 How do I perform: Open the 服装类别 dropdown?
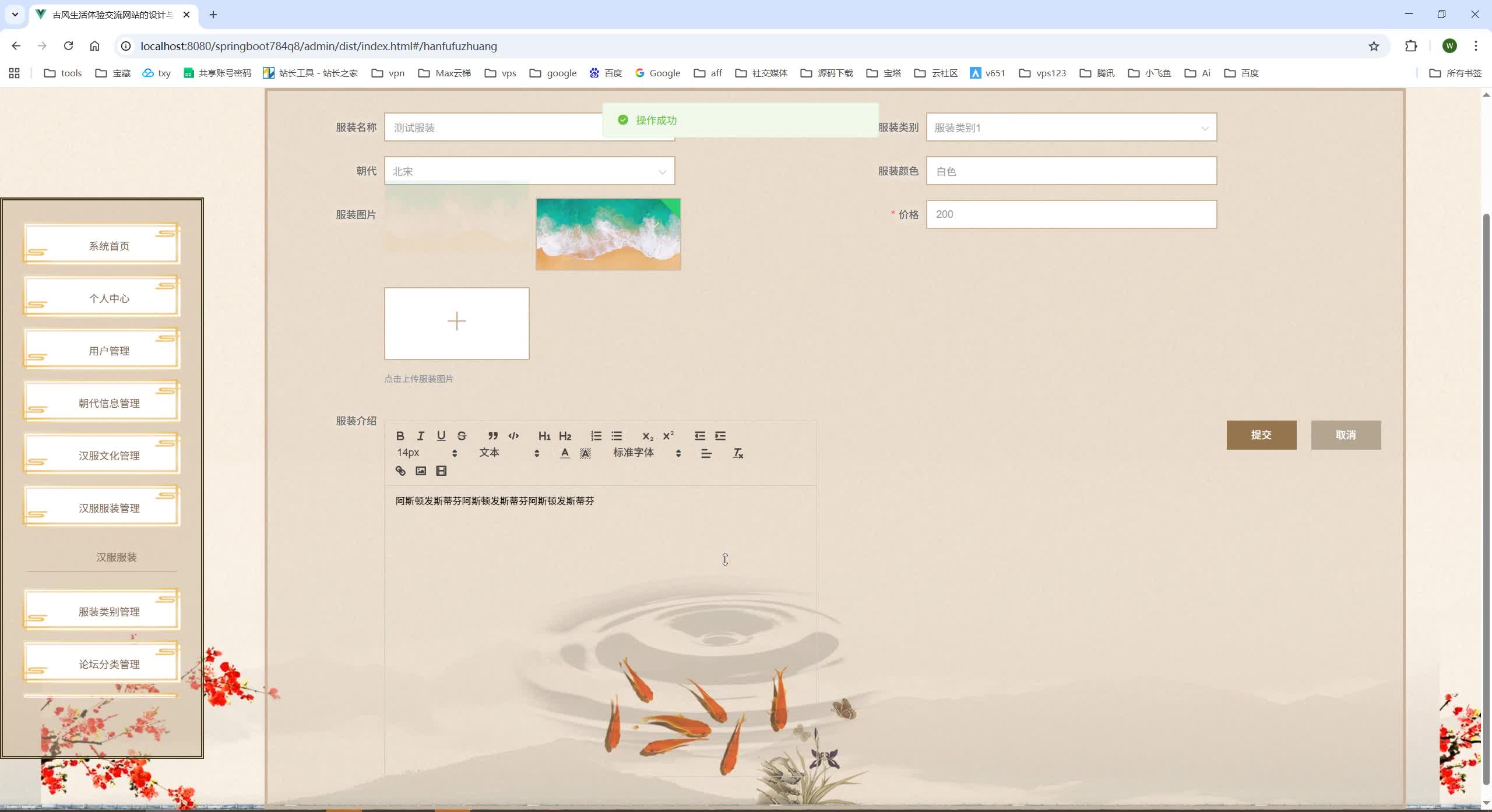click(x=1071, y=128)
